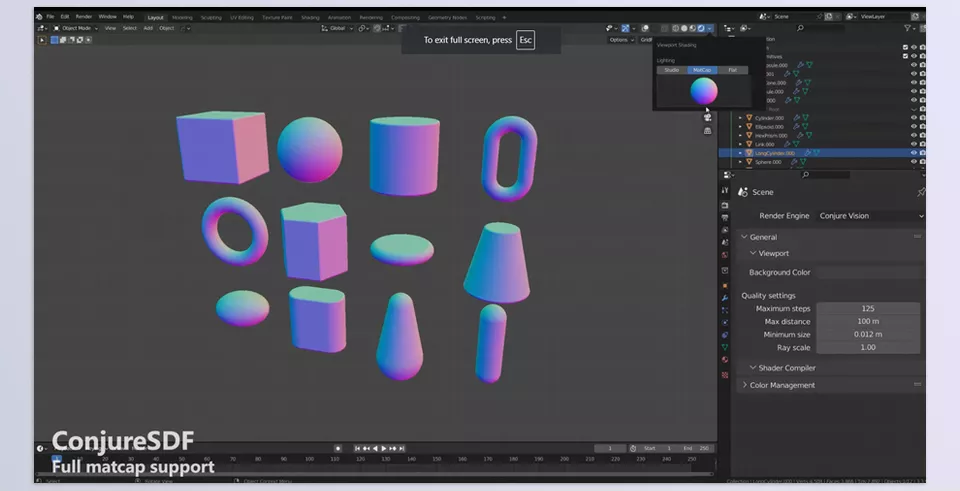The height and width of the screenshot is (491, 960).
Task: Toggle the viewport overlays icon
Action: 645,28
